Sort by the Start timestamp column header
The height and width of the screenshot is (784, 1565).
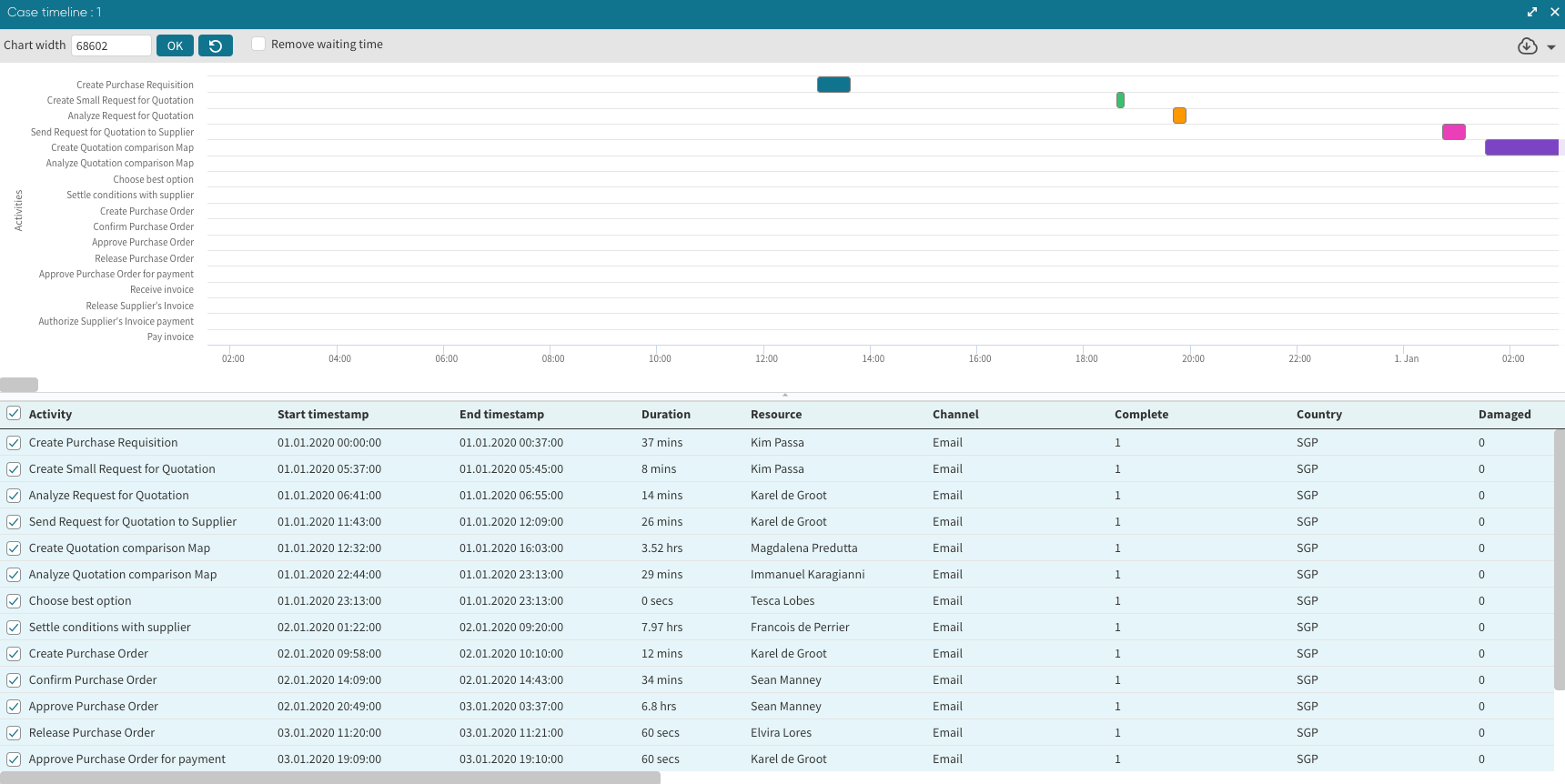[323, 414]
